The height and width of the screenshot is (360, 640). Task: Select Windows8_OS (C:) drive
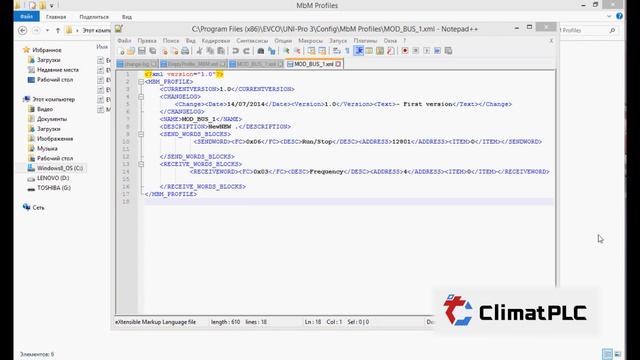pyautogui.click(x=60, y=168)
